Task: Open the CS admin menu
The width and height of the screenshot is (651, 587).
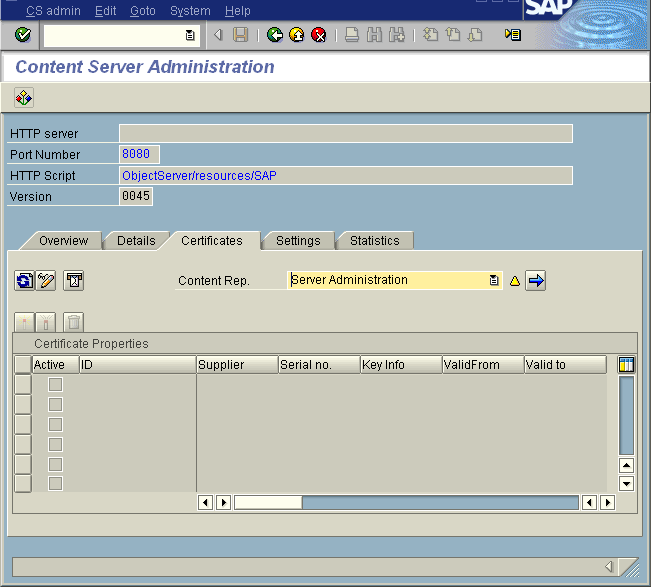Action: (53, 11)
